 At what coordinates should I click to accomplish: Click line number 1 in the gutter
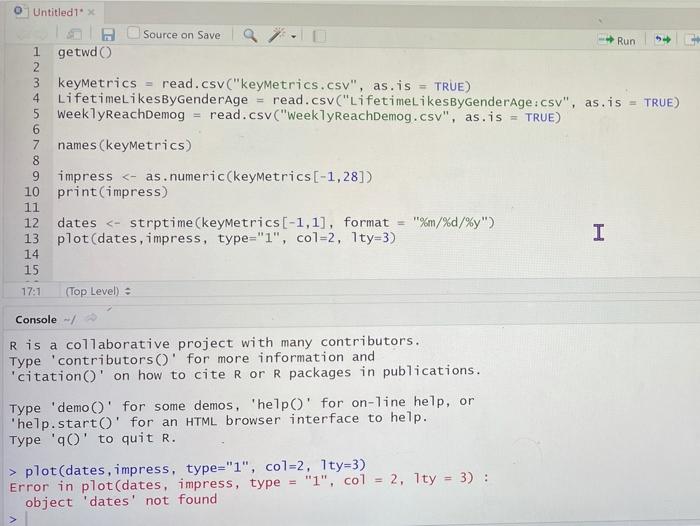pos(36,52)
